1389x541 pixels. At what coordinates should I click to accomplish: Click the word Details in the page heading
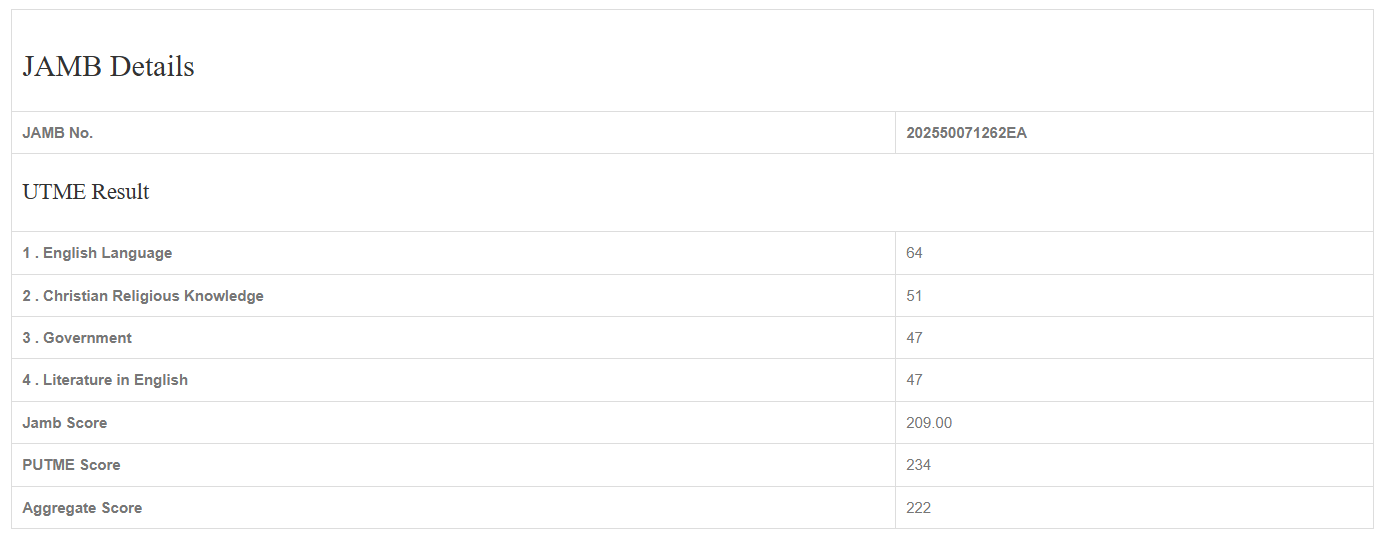[152, 67]
